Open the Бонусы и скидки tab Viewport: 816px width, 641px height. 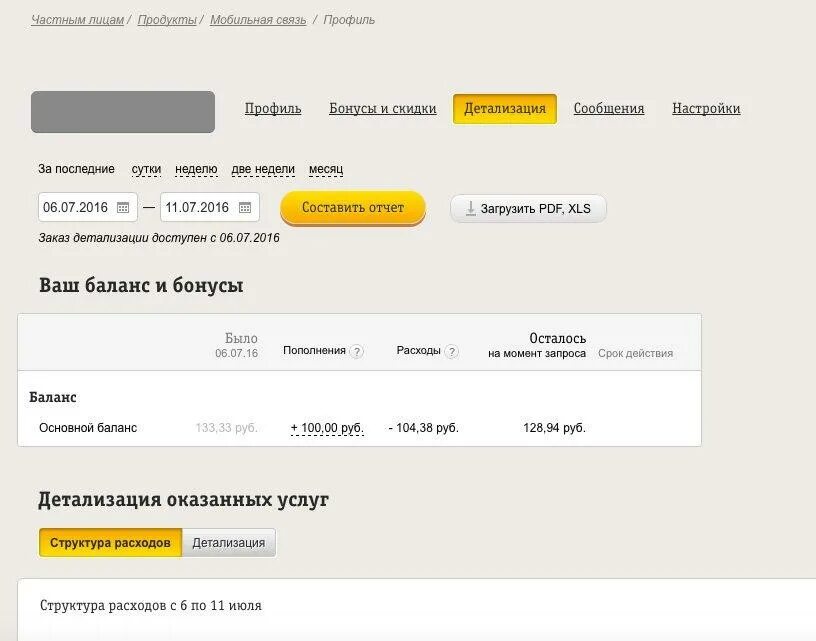point(382,108)
